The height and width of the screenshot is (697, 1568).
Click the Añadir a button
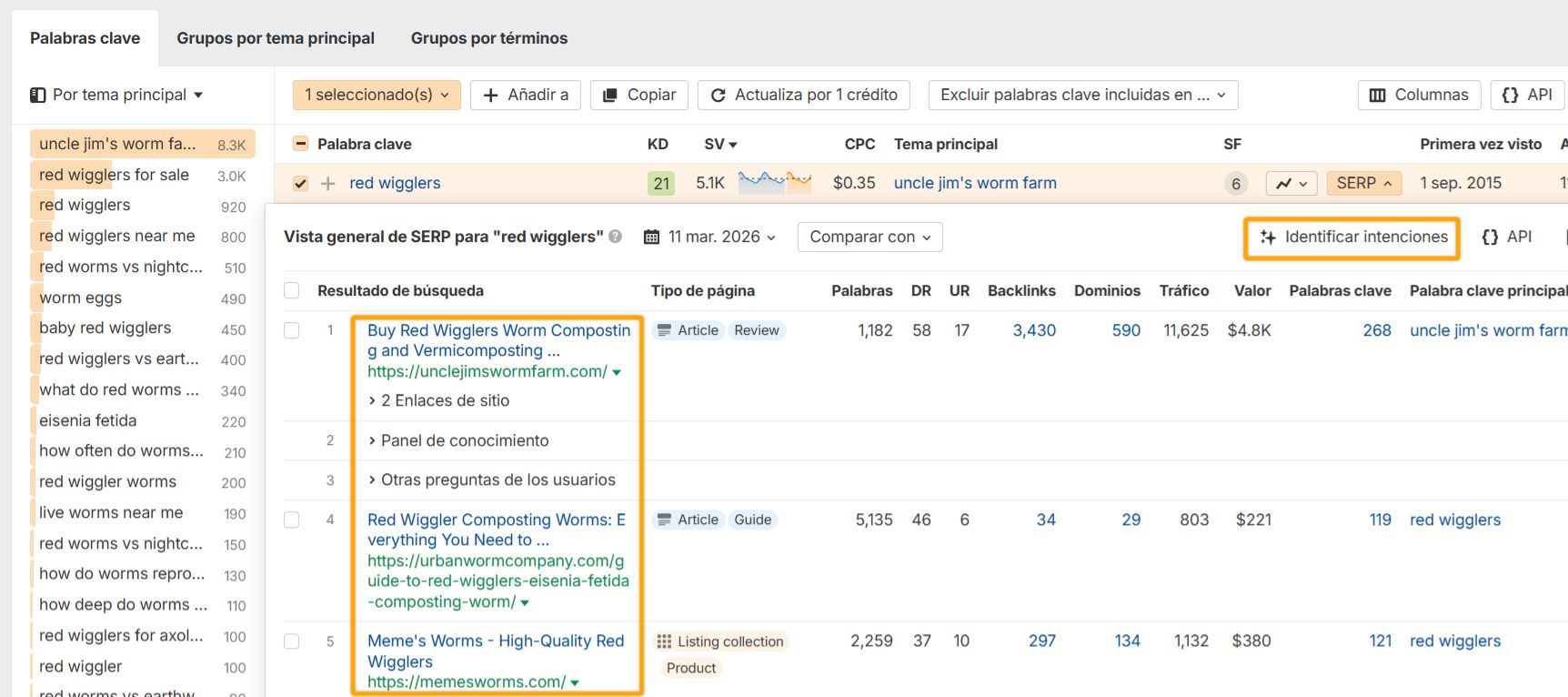[x=526, y=95]
